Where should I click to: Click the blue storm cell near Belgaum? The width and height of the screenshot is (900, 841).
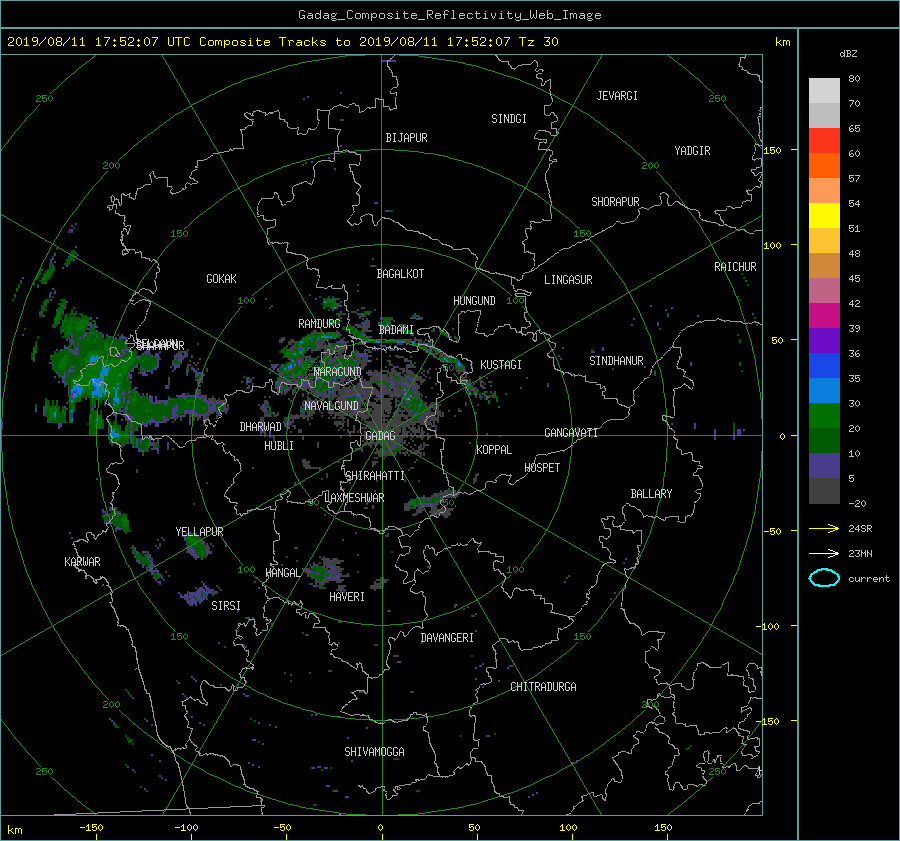[x=99, y=383]
